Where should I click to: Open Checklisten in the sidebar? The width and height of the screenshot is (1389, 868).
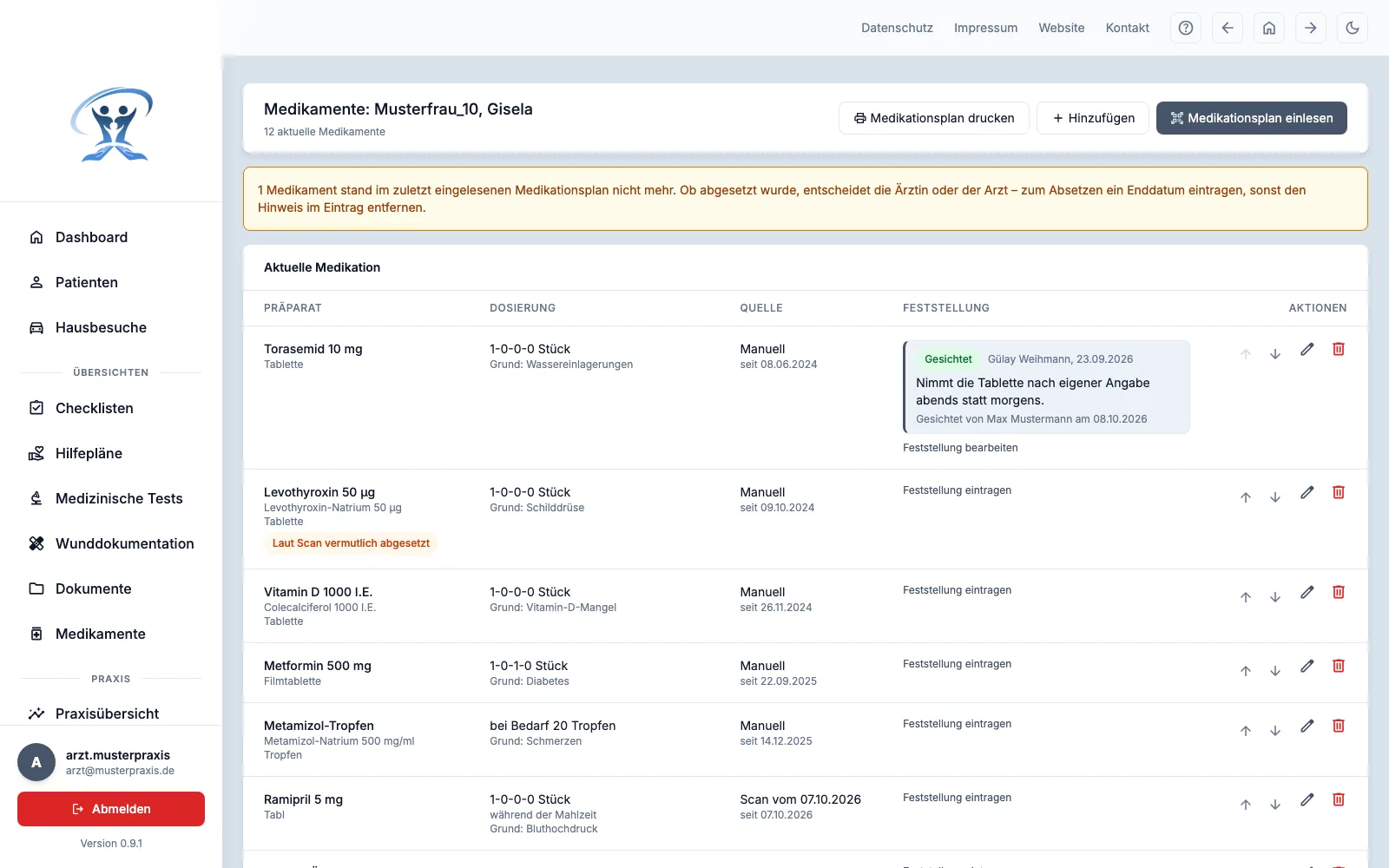111,408
